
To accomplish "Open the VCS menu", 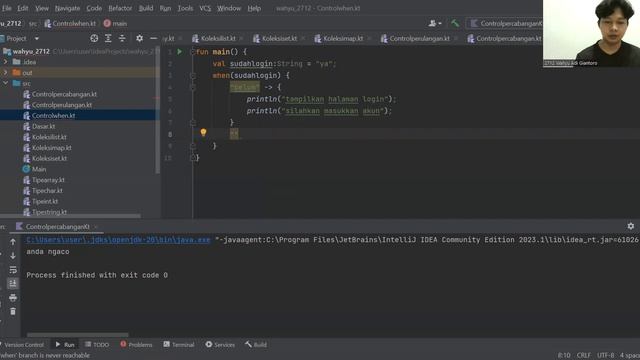I will (205, 8).
